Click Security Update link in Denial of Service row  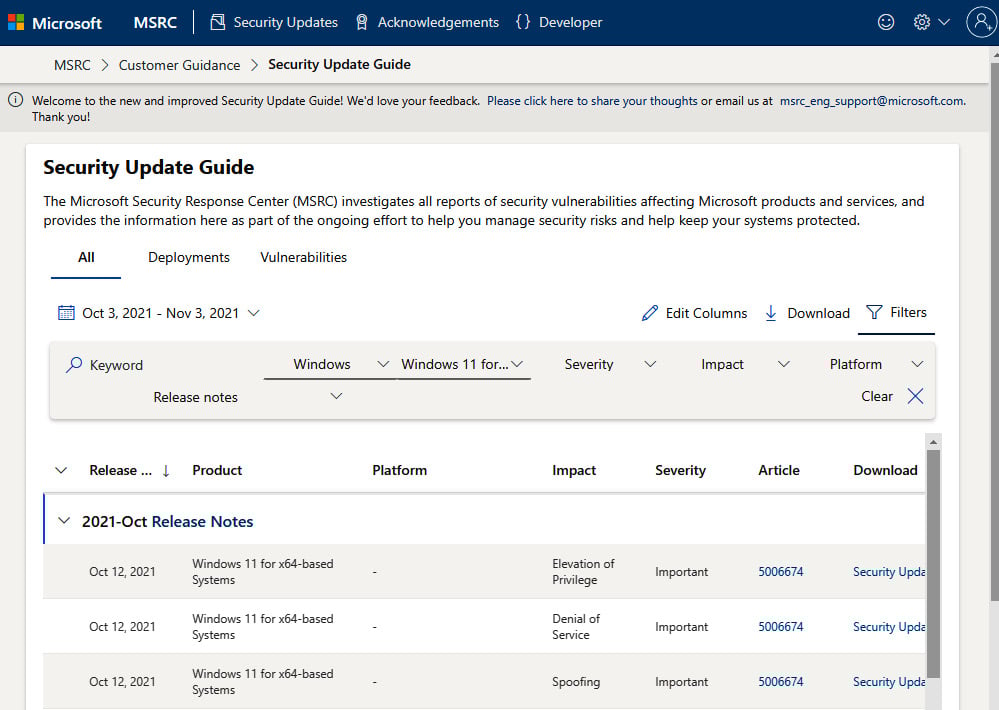[x=889, y=627]
